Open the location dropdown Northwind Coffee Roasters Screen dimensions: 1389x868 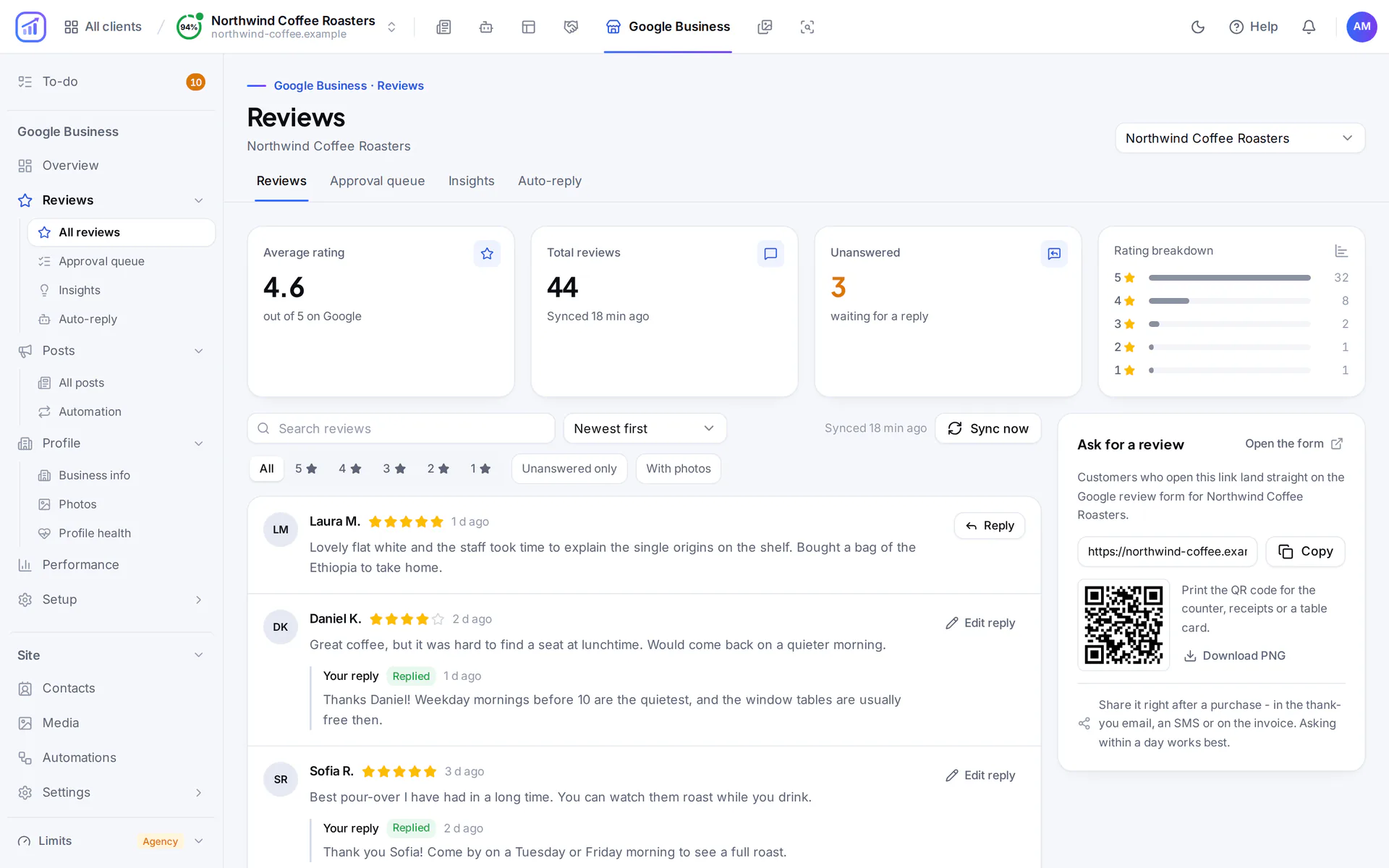[1240, 138]
